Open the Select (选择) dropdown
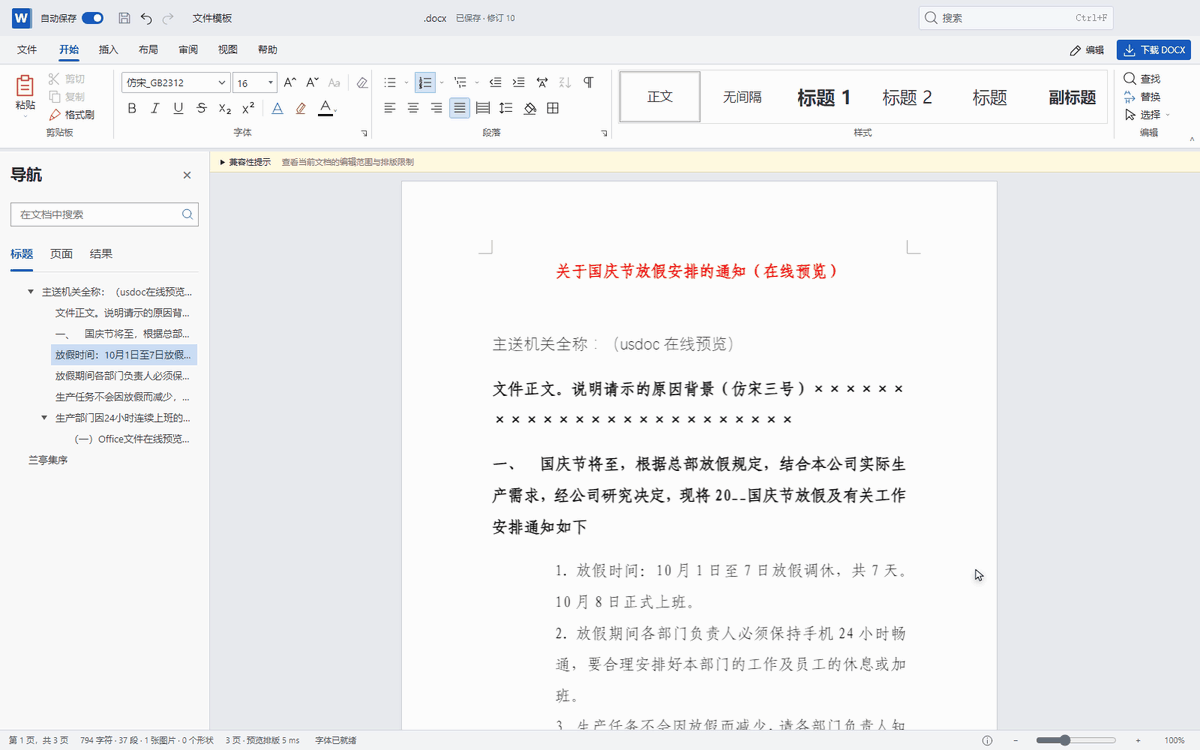Image resolution: width=1200 pixels, height=750 pixels. pyautogui.click(x=1146, y=115)
